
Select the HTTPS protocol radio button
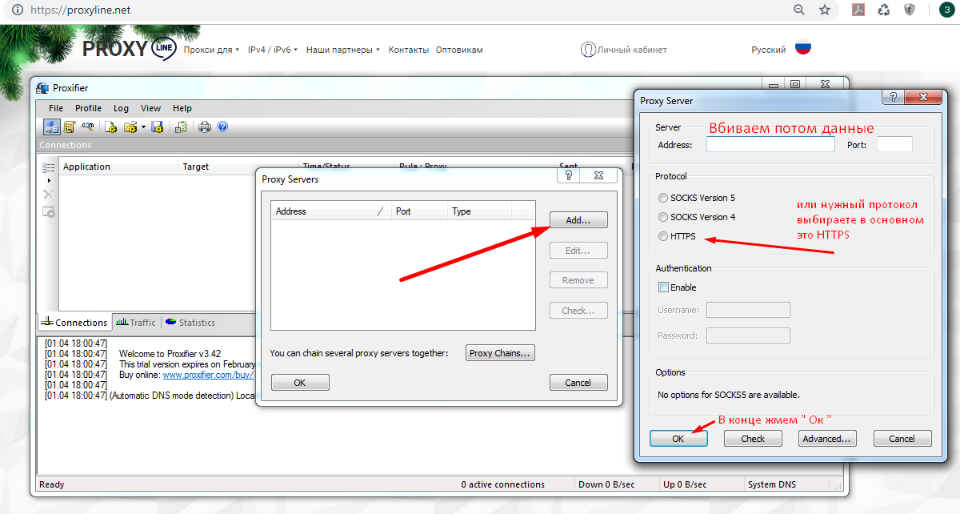[x=663, y=236]
